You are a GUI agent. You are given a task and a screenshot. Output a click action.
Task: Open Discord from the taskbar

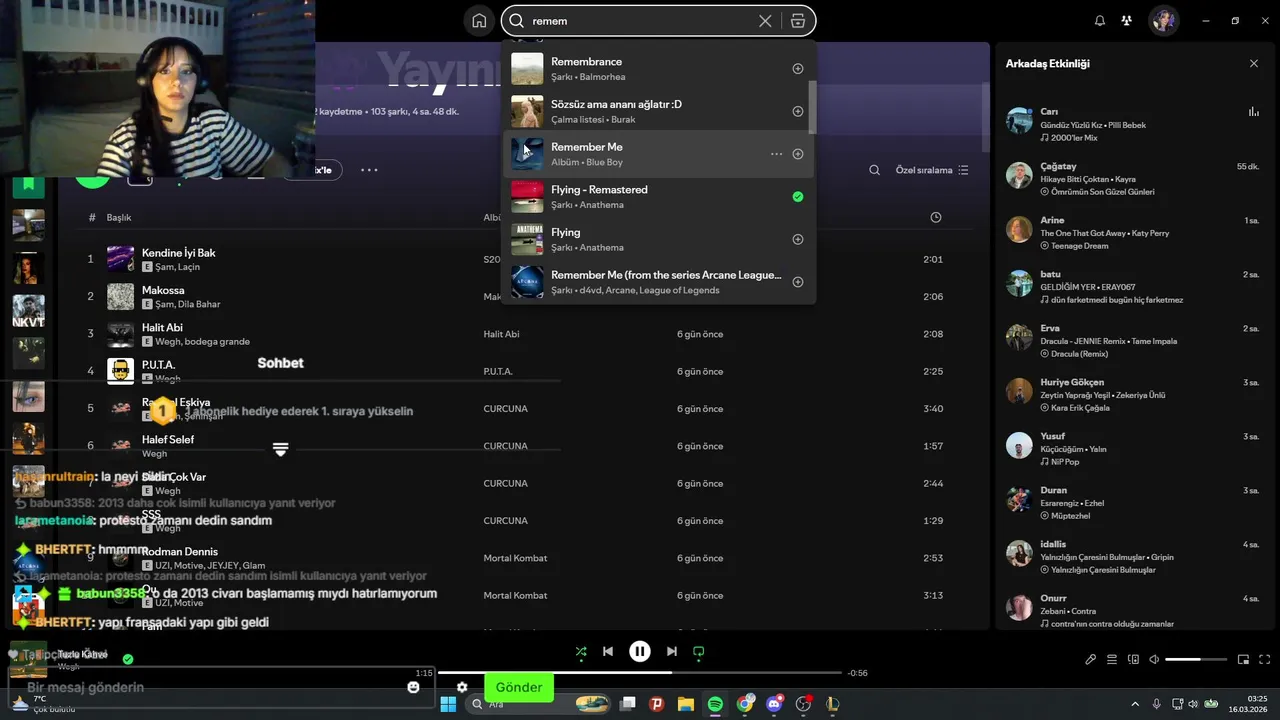[x=774, y=704]
